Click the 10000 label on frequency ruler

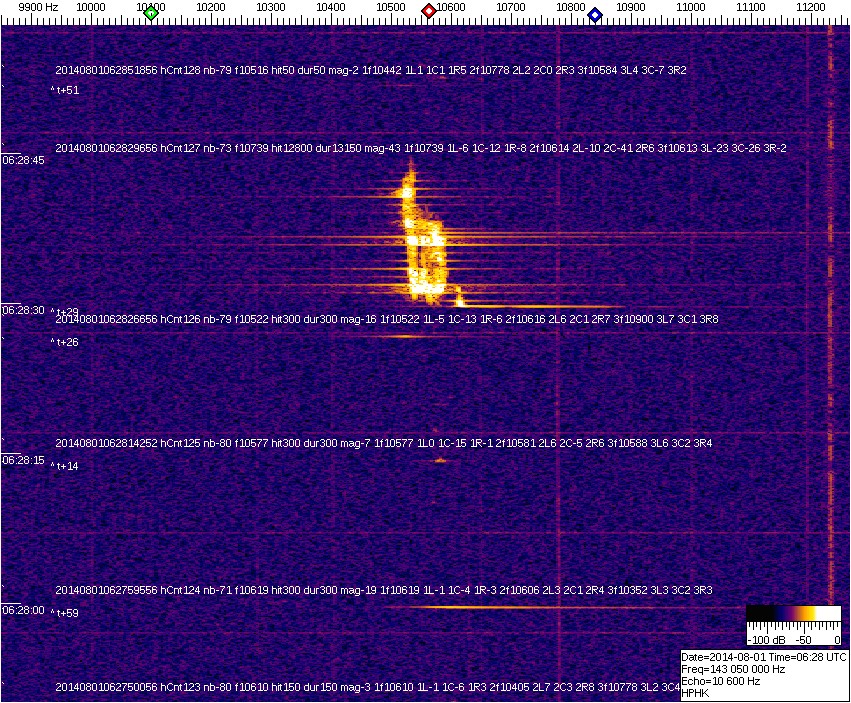coord(91,7)
